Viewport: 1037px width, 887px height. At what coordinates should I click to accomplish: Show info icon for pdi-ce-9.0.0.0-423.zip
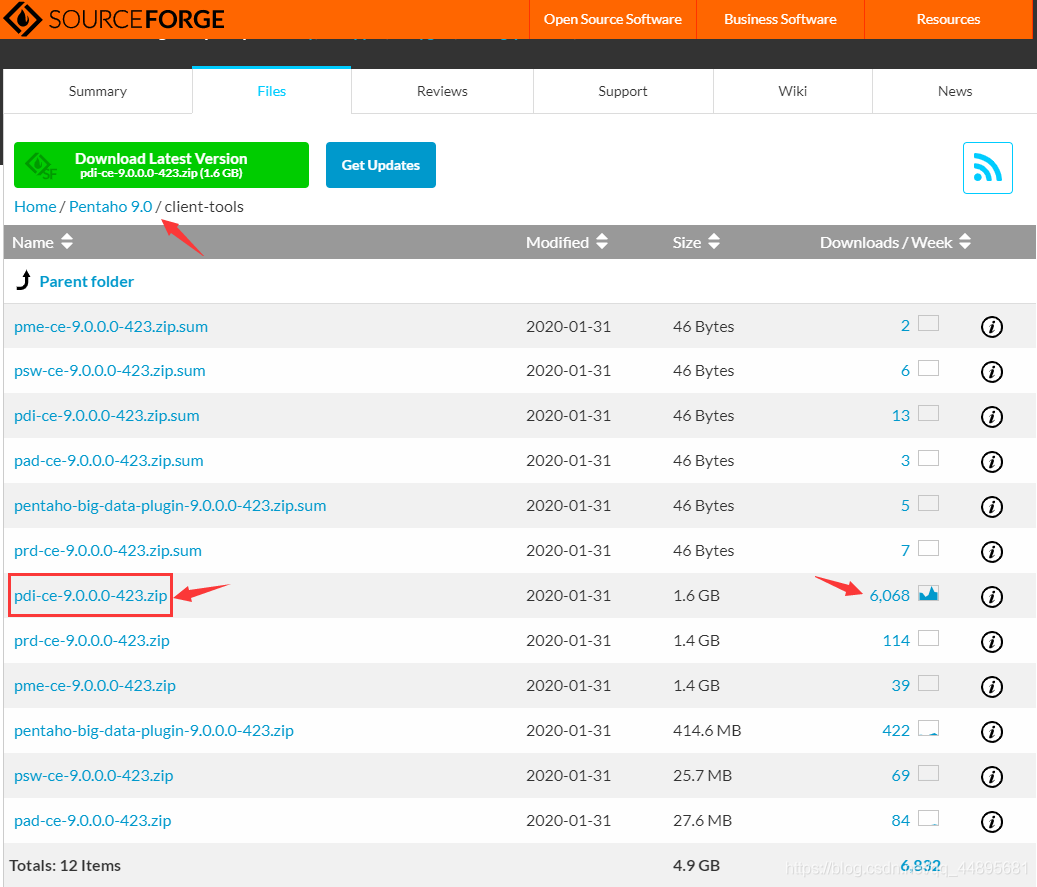click(x=991, y=597)
